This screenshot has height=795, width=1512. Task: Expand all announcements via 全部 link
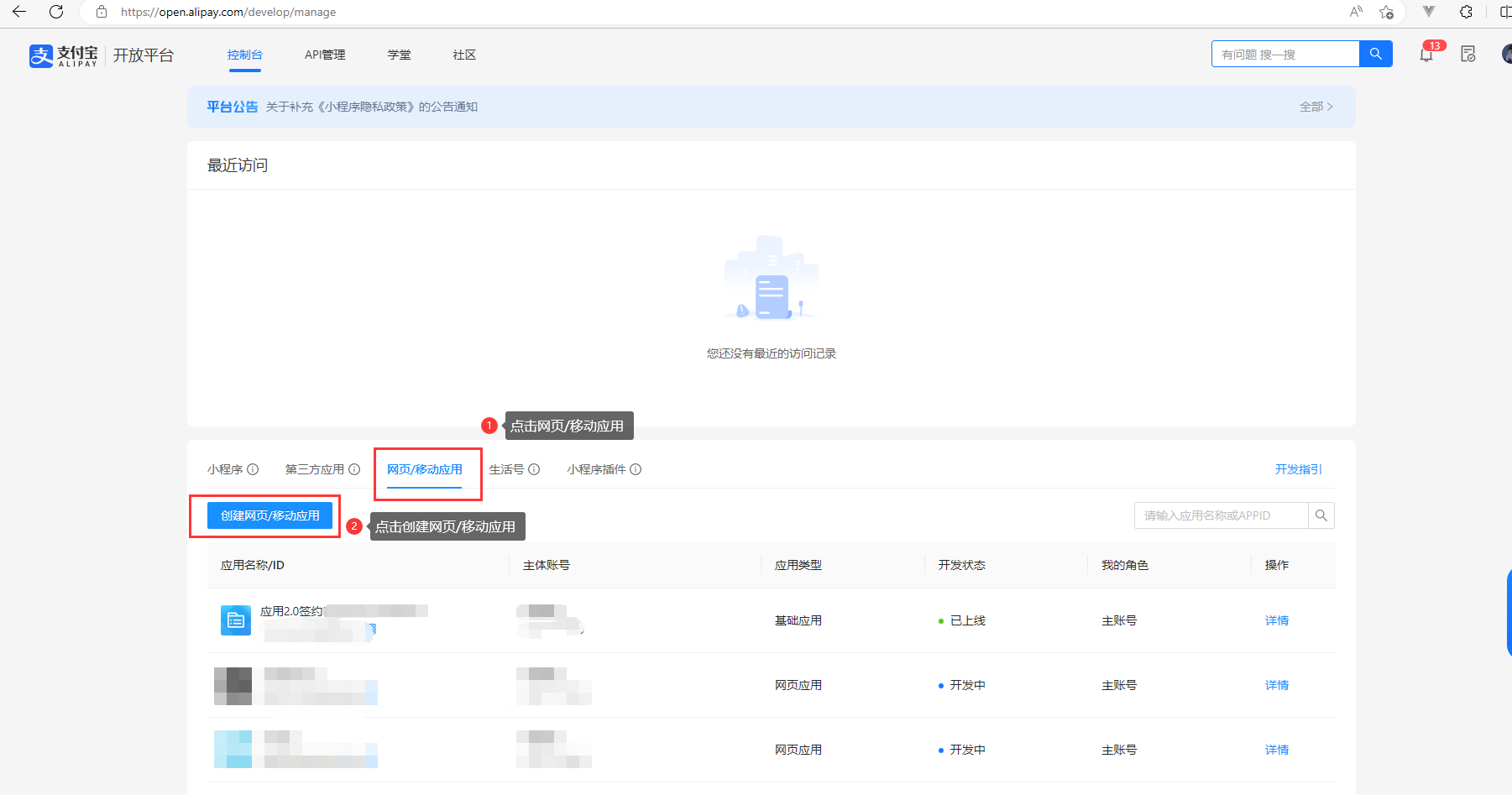(1316, 107)
